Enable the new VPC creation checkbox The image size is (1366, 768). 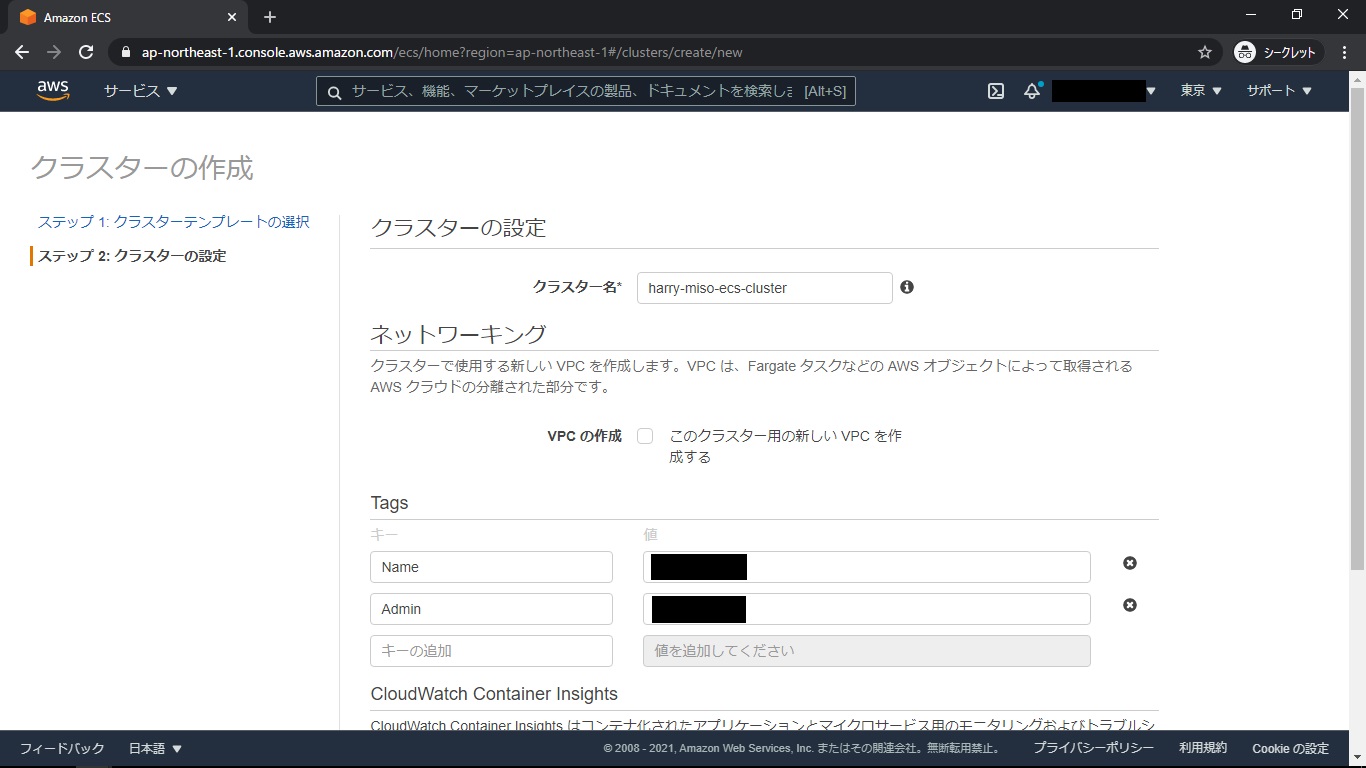[x=645, y=436]
